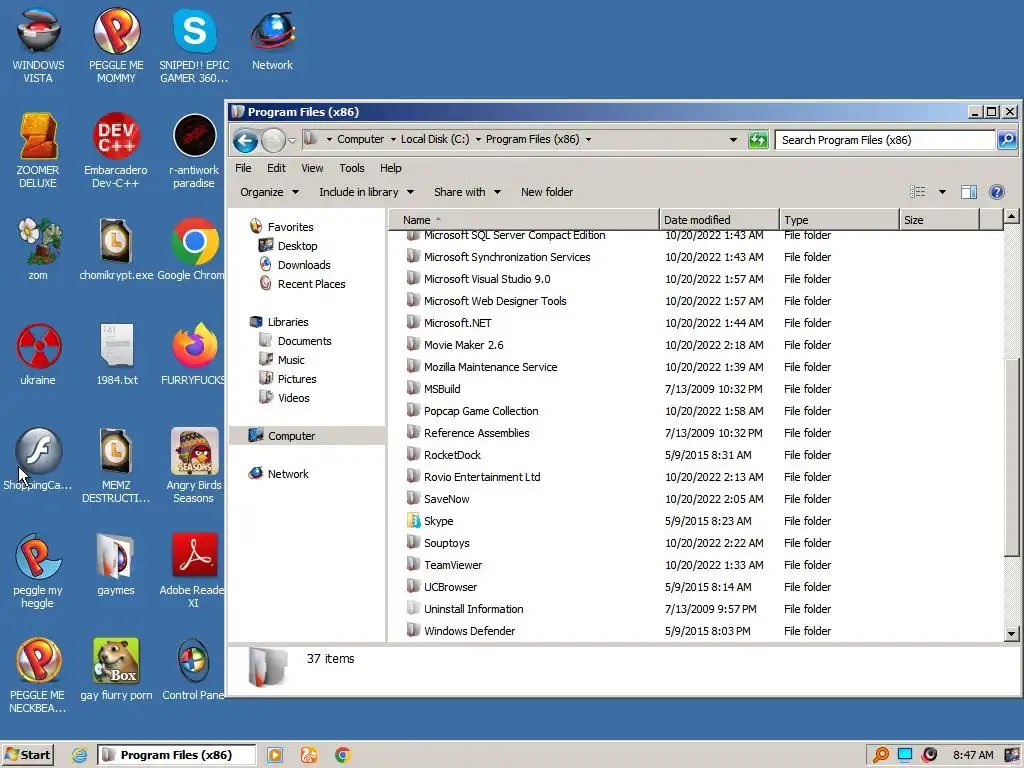Select MEMZ DESTRUCTI... desktop icon
The height and width of the screenshot is (768, 1024).
pos(116,466)
